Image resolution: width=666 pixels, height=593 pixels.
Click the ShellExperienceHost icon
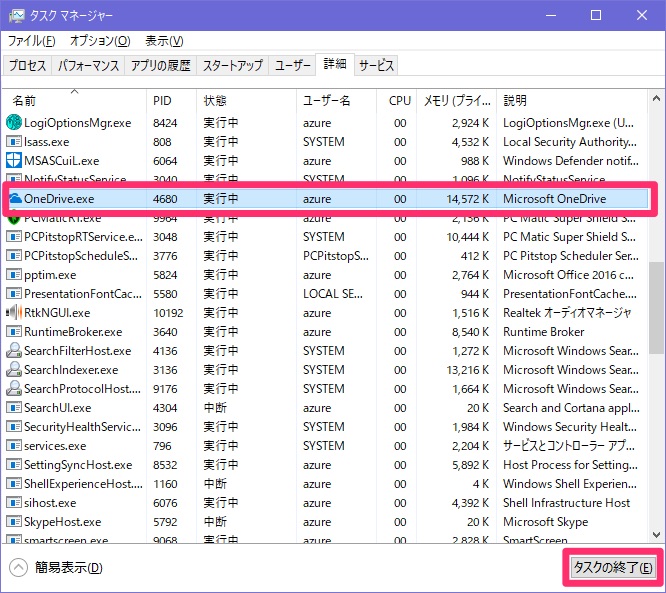(14, 484)
